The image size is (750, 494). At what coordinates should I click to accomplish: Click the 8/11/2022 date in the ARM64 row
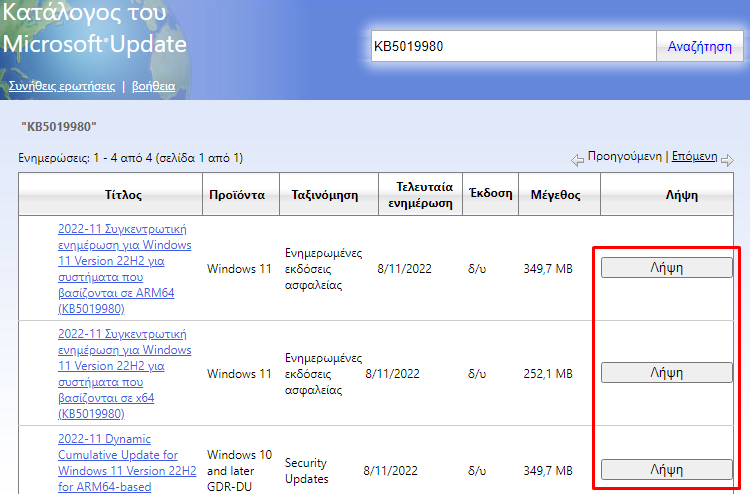pos(404,269)
